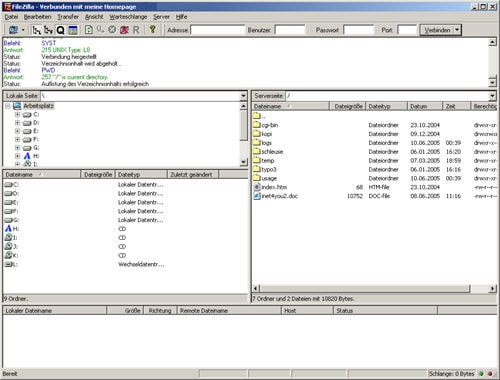Select the temp remote folder
This screenshot has width=500, height=380.
click(268, 161)
